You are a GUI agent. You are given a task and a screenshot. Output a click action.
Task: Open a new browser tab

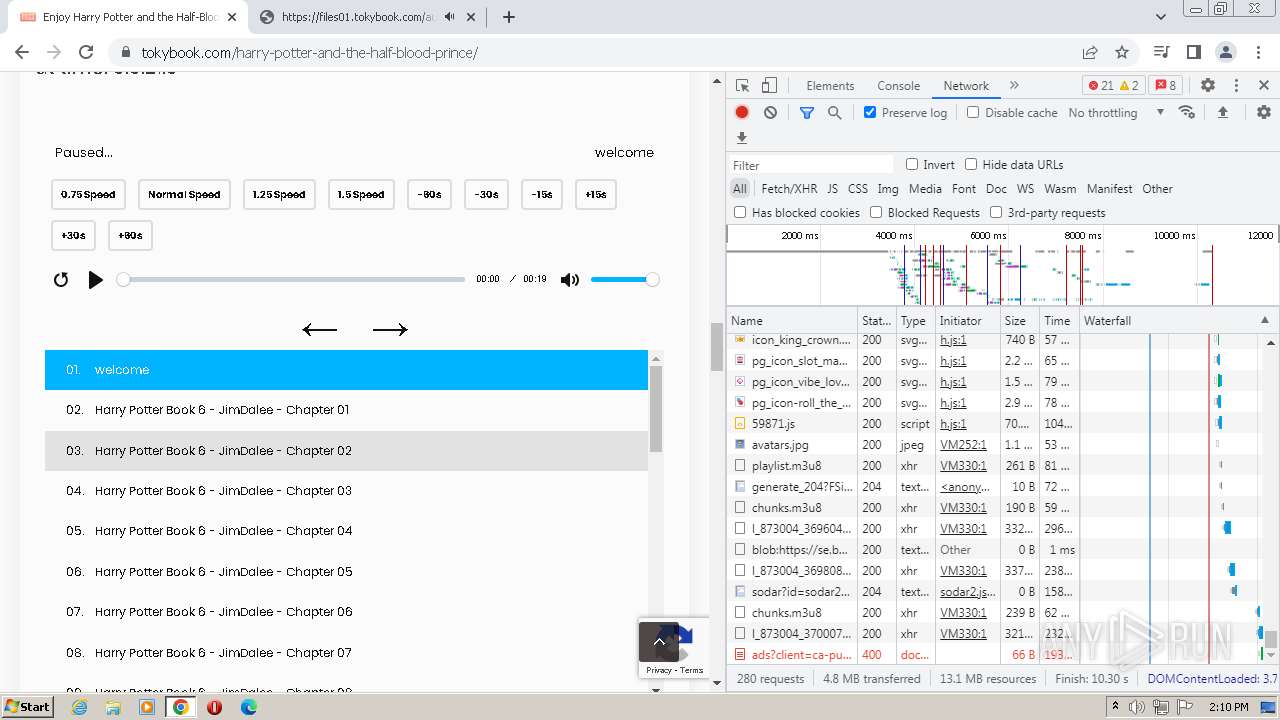pos(508,17)
